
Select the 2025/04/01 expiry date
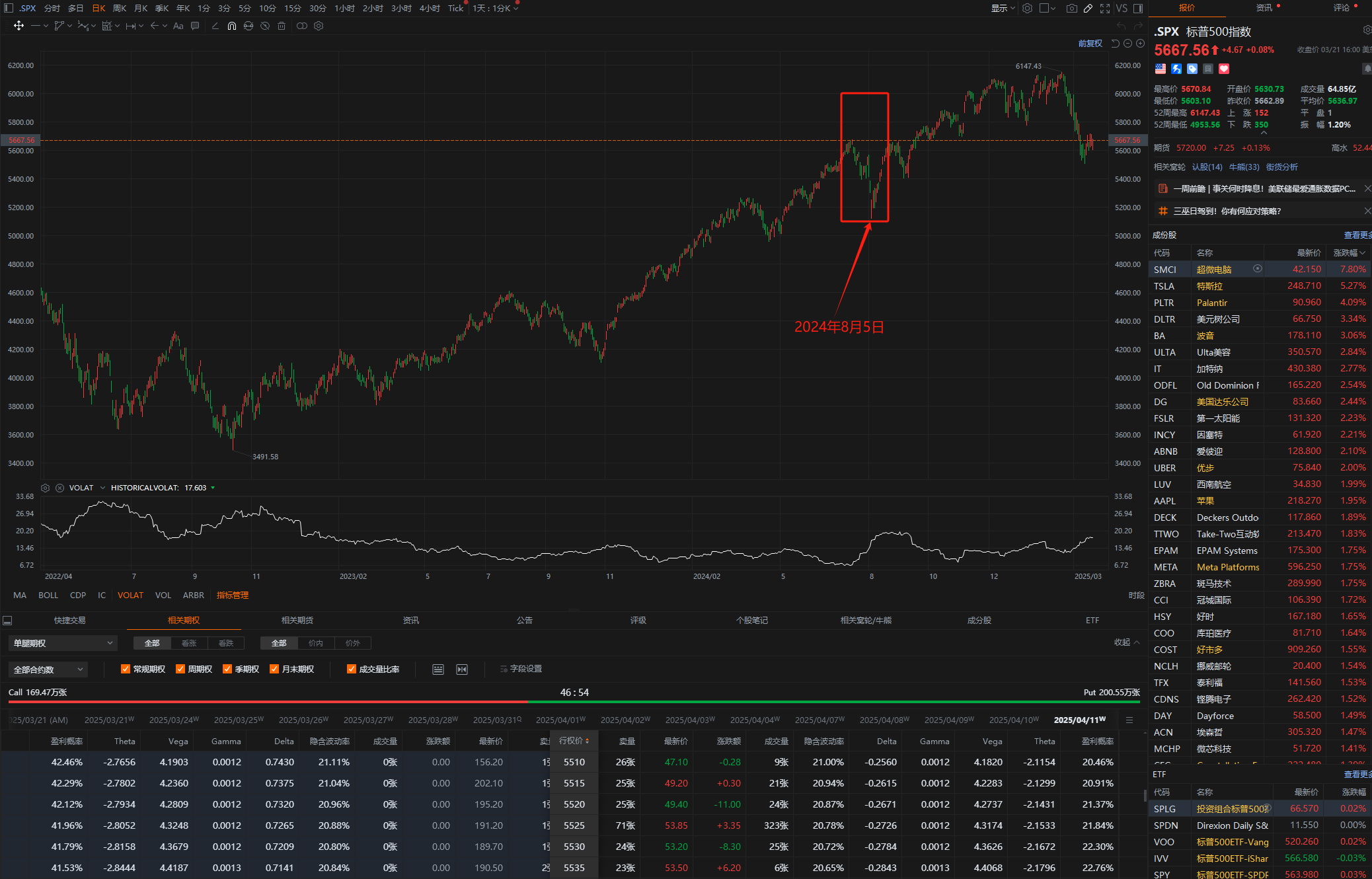tap(560, 720)
